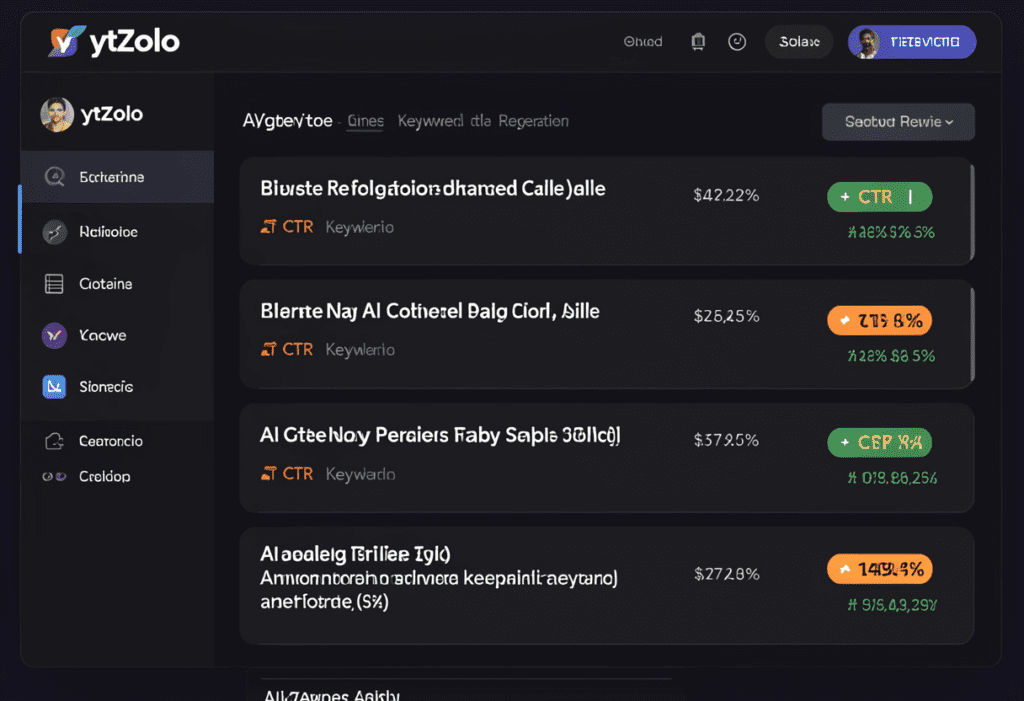Click the vertical scrollbar beside the first card
Image resolution: width=1024 pixels, height=701 pixels.
(x=973, y=212)
